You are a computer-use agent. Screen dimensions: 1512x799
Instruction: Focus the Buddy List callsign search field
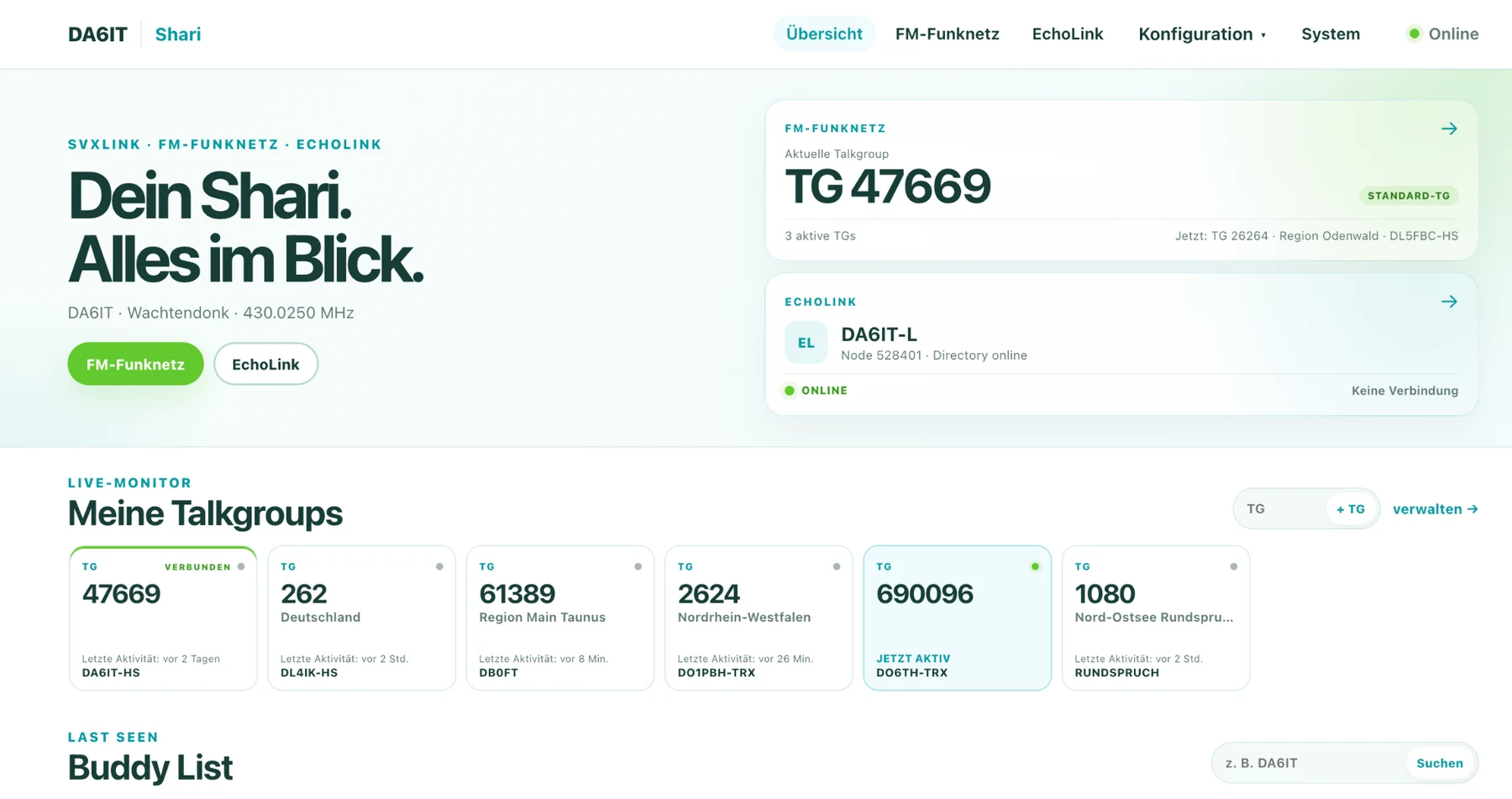click(x=1309, y=763)
